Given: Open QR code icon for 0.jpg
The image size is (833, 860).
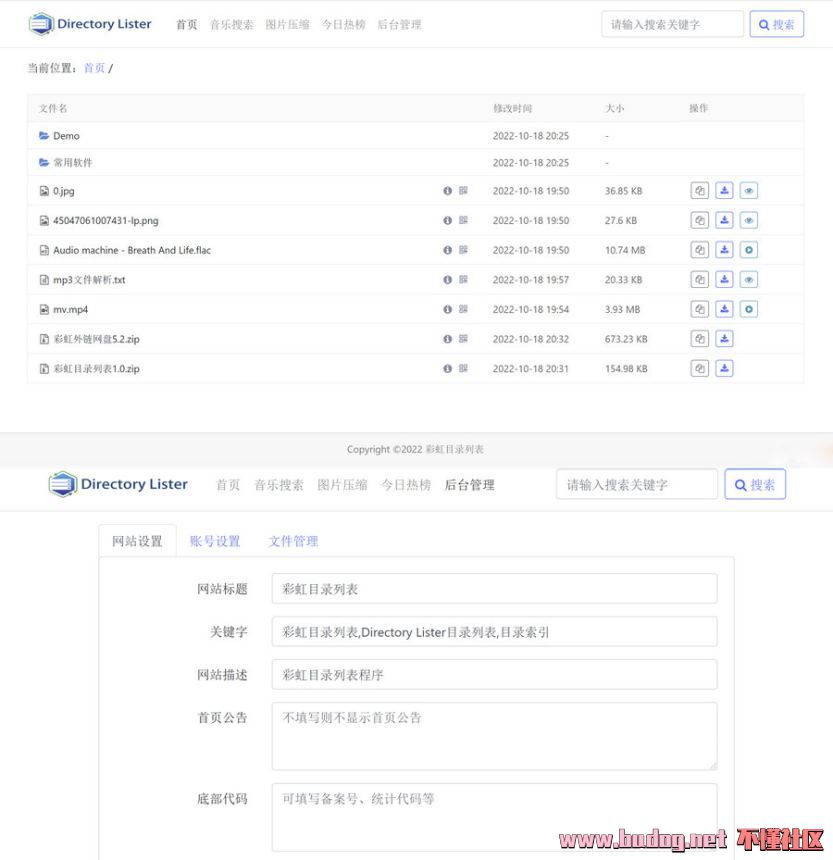Looking at the screenshot, I should coord(463,190).
